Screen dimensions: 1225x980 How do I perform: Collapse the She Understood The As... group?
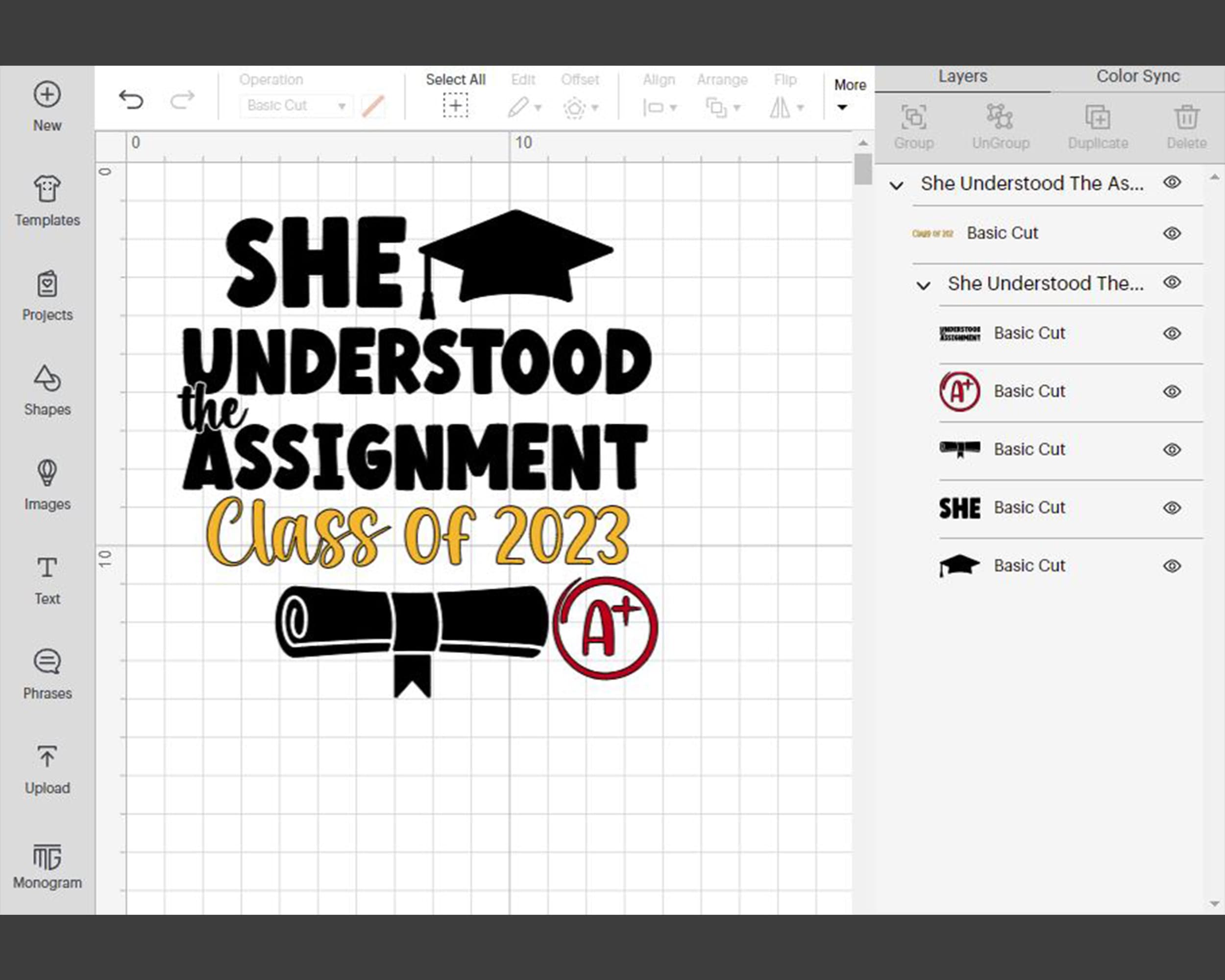(897, 185)
